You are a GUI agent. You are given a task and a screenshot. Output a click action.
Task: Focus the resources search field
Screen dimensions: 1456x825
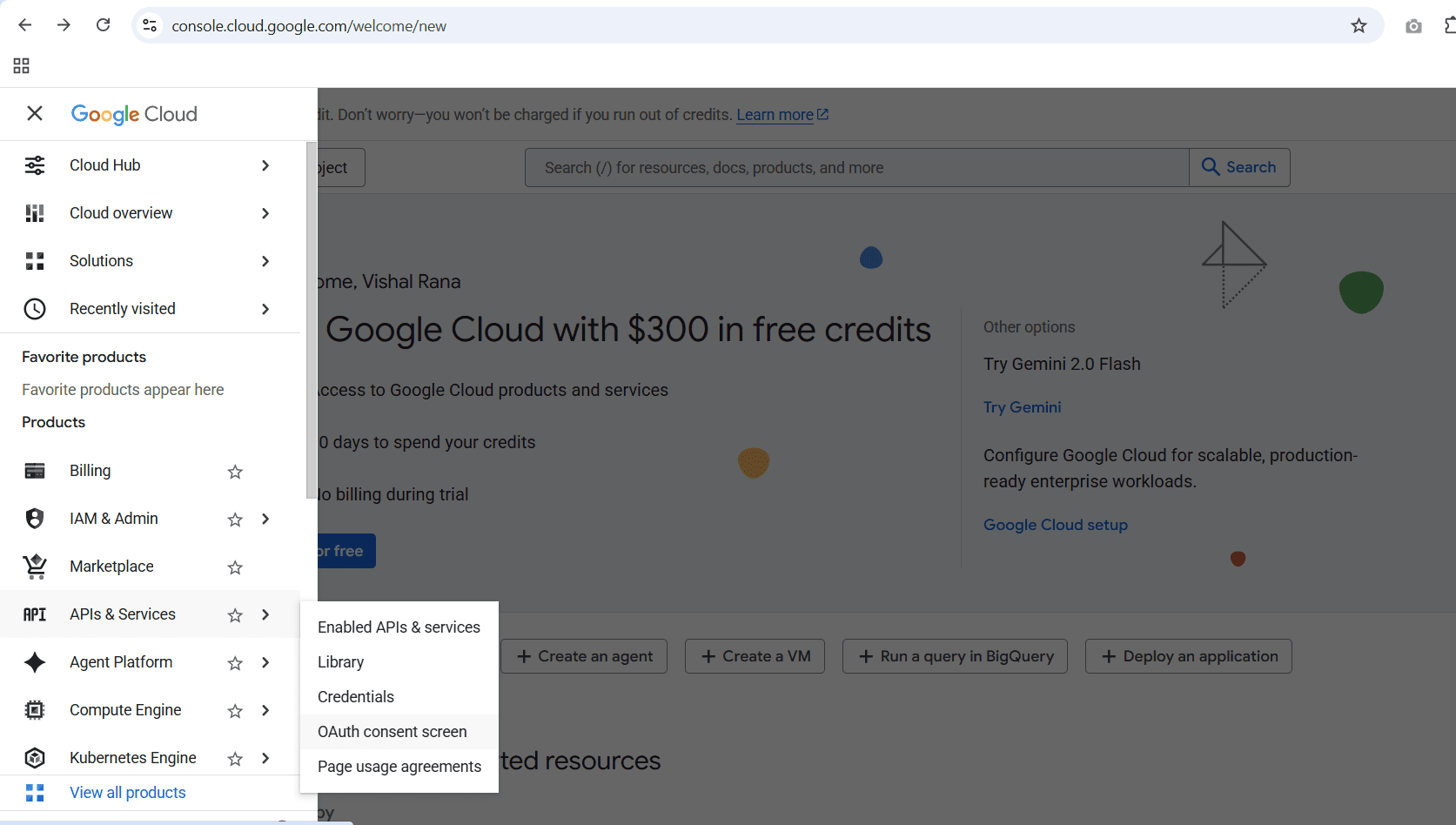click(857, 167)
